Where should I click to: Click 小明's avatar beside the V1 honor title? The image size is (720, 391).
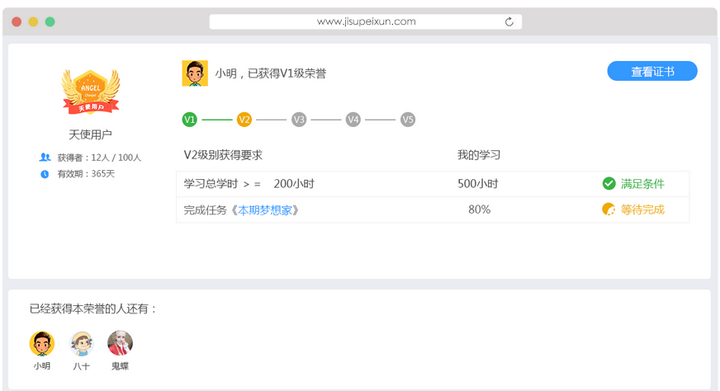[195, 73]
